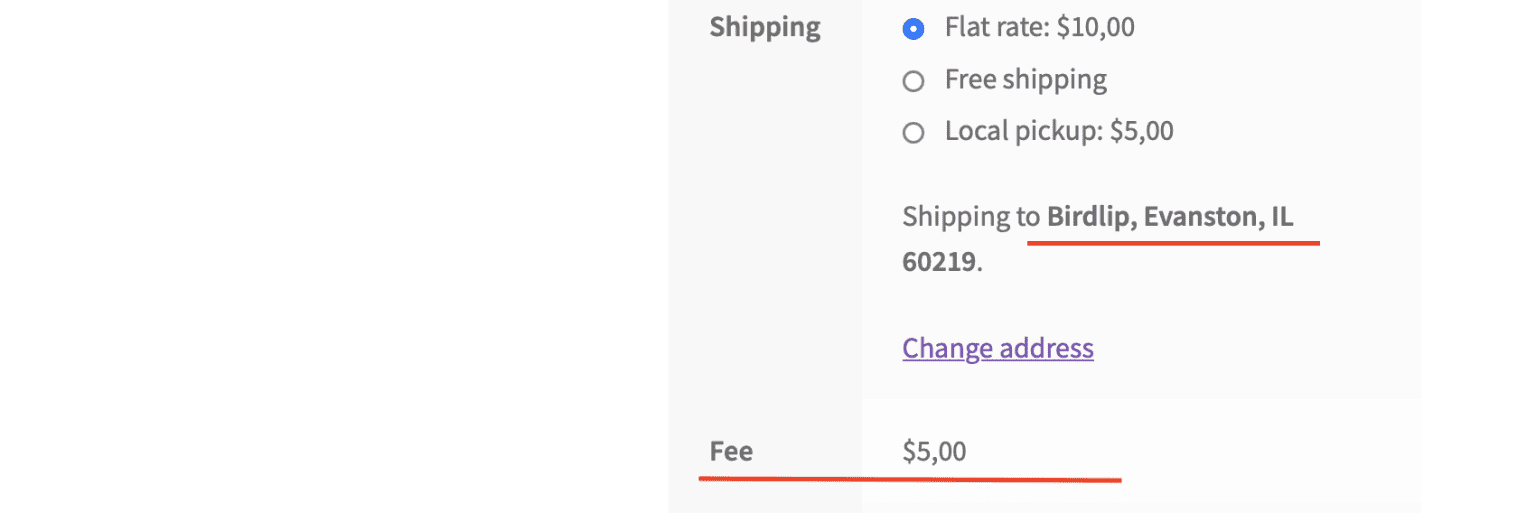Click the "Flat rate: $10,00" label text

(x=1039, y=27)
